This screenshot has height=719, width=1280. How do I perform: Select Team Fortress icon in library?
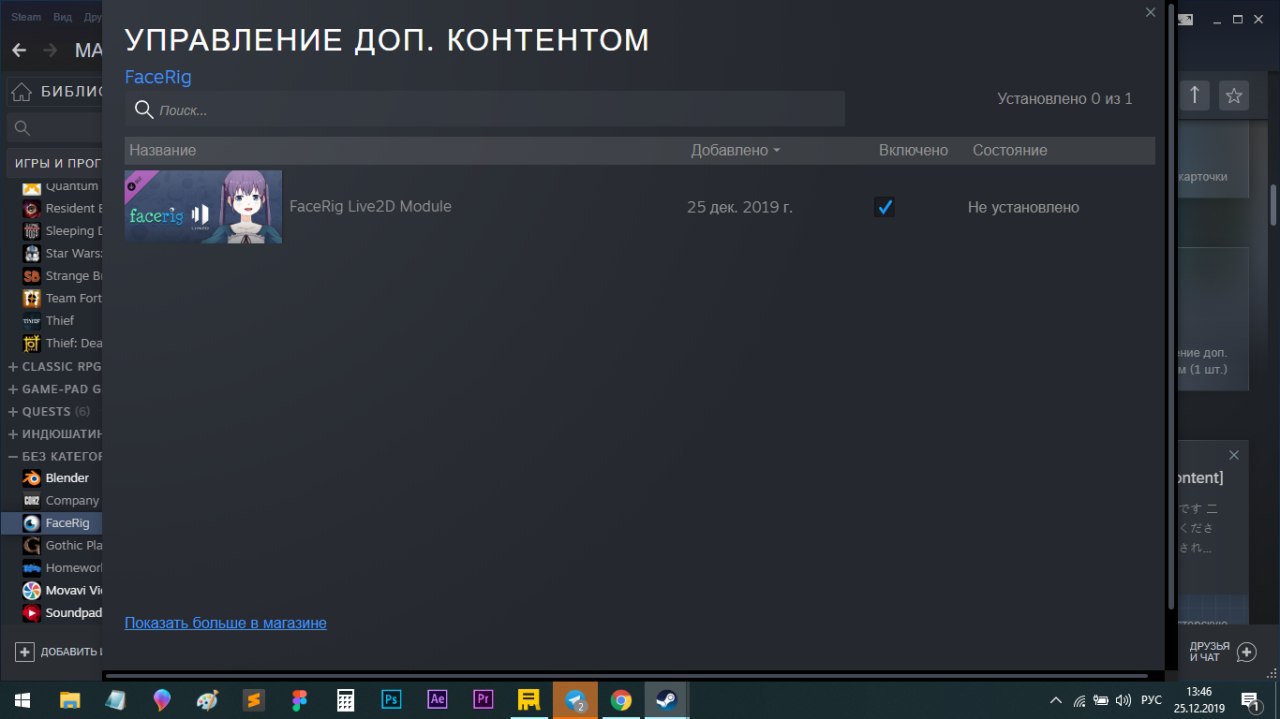(x=31, y=298)
